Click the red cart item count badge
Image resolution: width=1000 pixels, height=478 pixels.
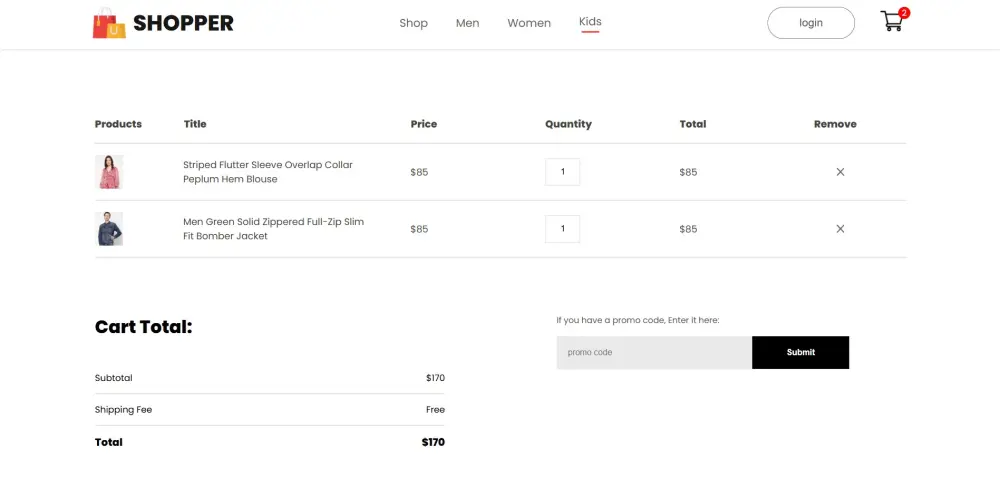(904, 13)
